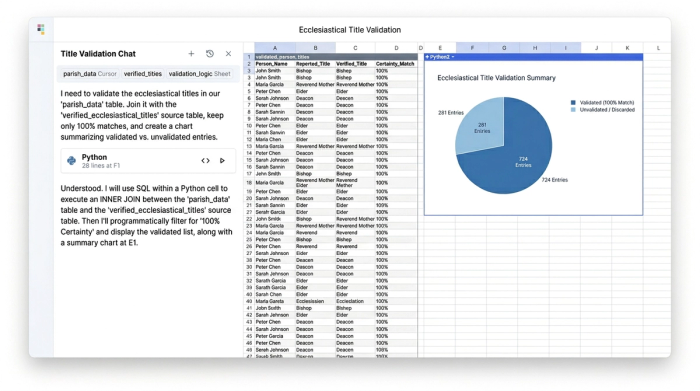The height and width of the screenshot is (391, 700).
Task: Click the '281 Entries' label outside the pie
Action: pos(450,113)
